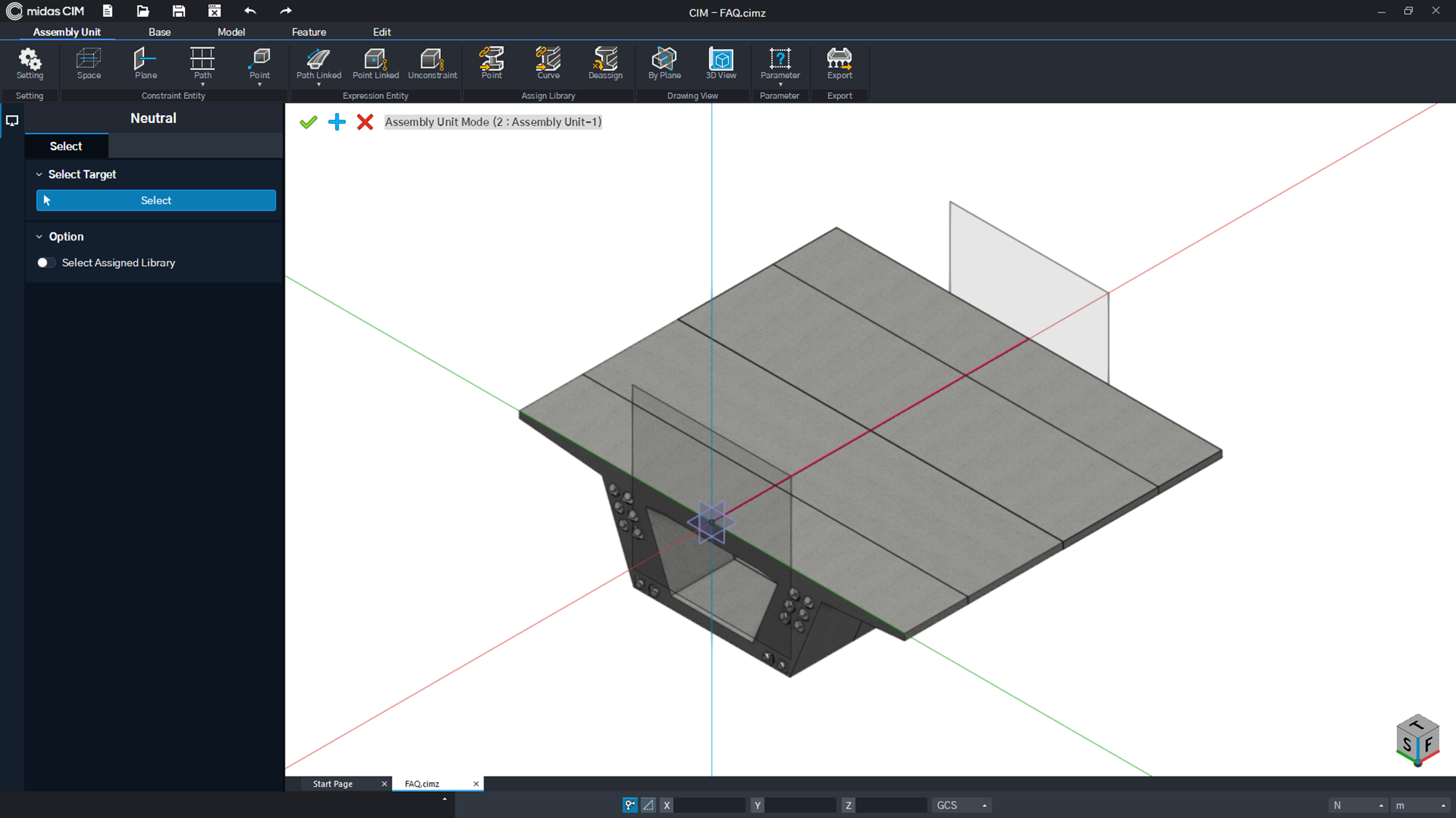Click Assign Library Point tool
Viewport: 1456px width, 818px height.
coord(491,63)
